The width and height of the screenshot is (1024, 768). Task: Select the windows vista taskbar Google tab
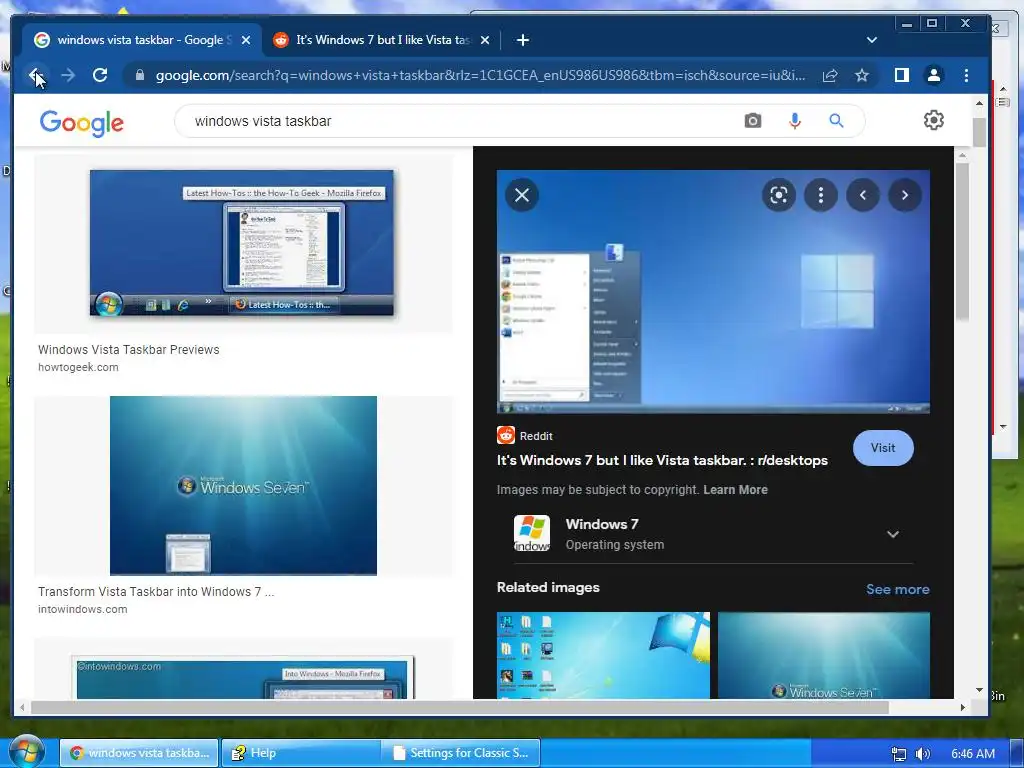142,40
